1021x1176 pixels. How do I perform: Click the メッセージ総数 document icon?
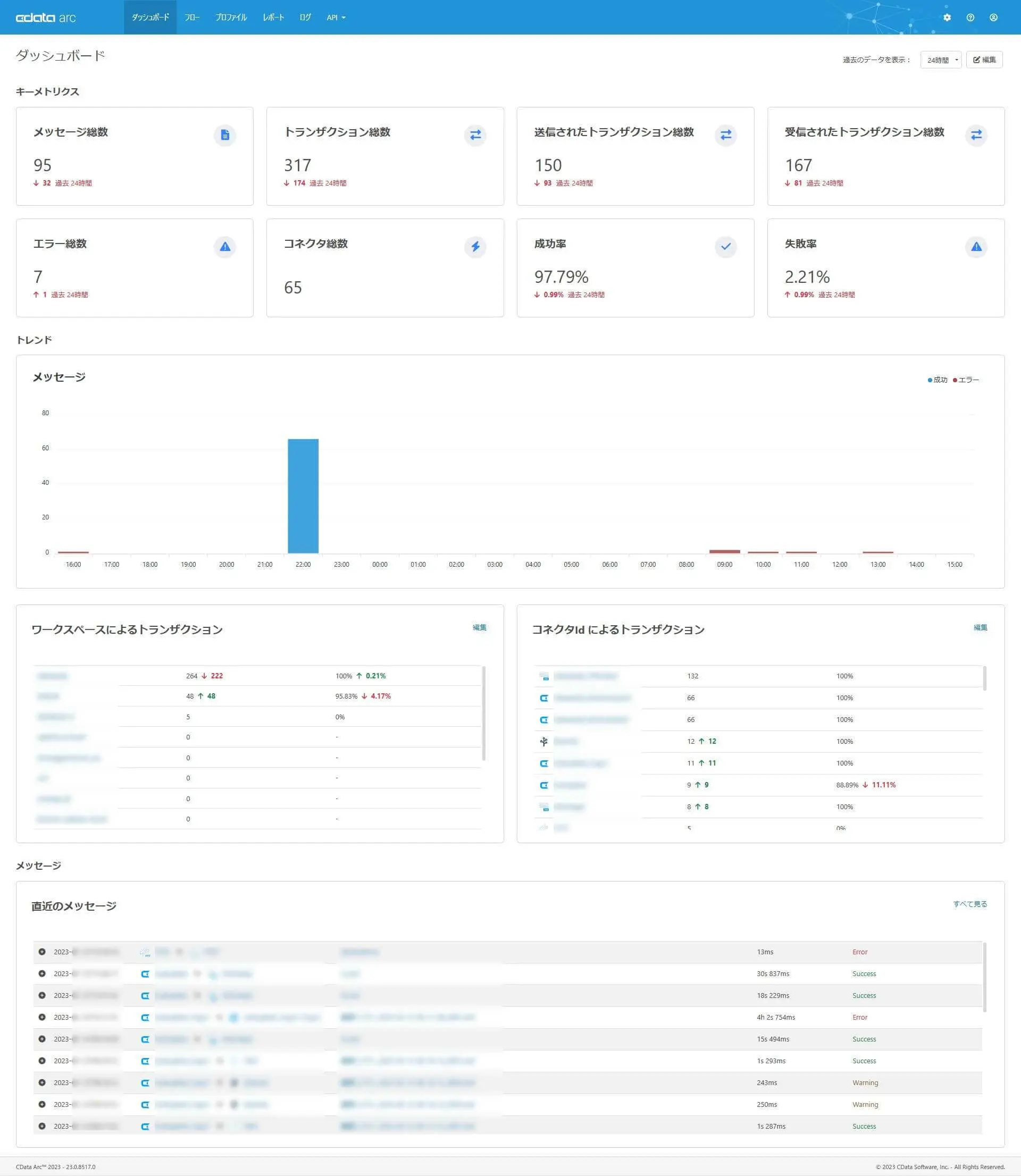(x=225, y=135)
